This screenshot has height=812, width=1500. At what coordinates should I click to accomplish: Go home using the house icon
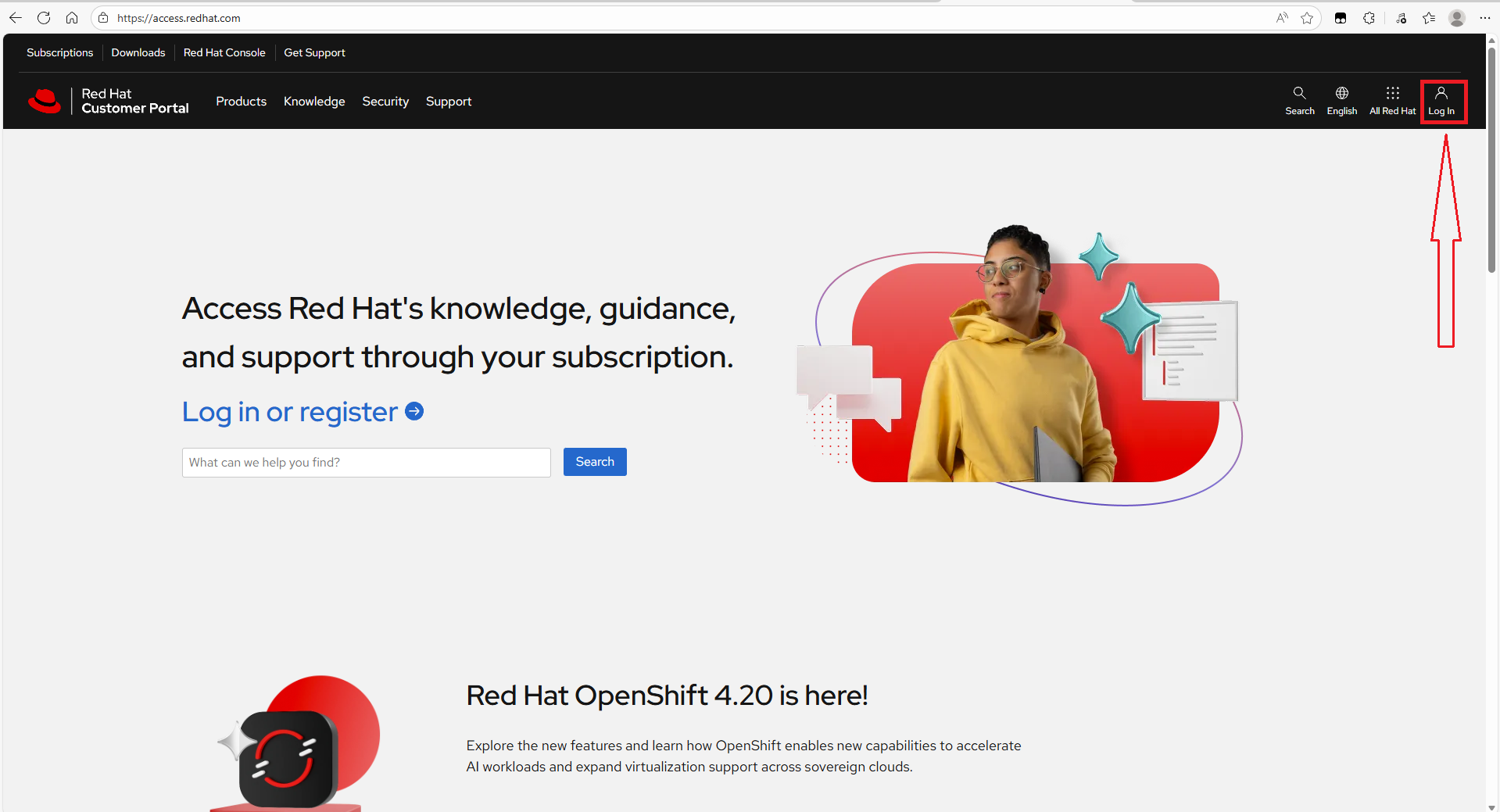72,17
